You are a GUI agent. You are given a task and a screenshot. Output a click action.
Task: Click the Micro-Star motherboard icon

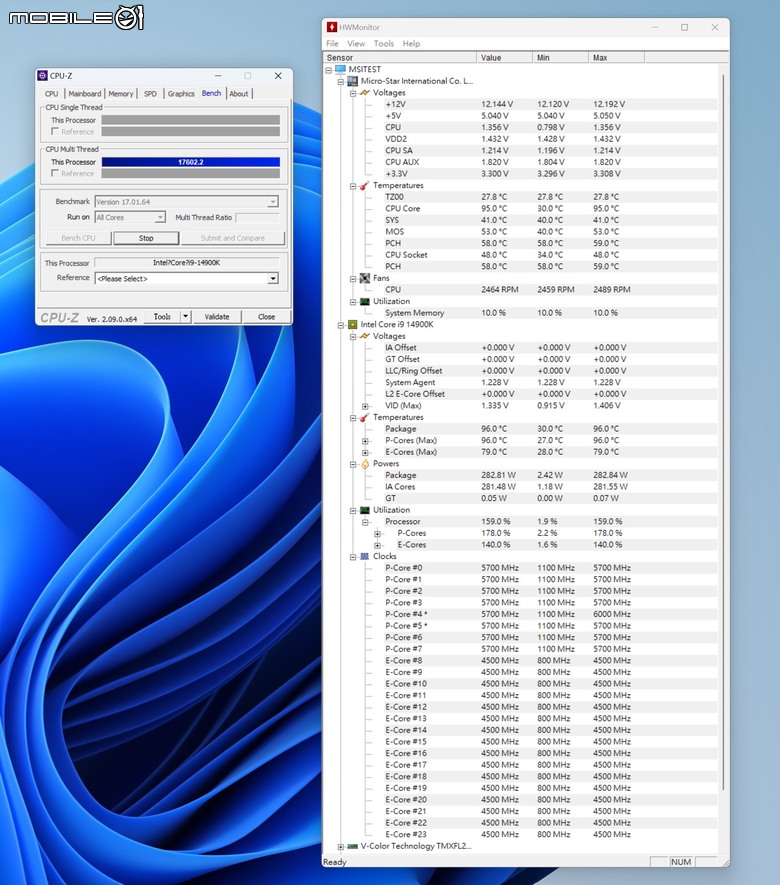[x=353, y=81]
